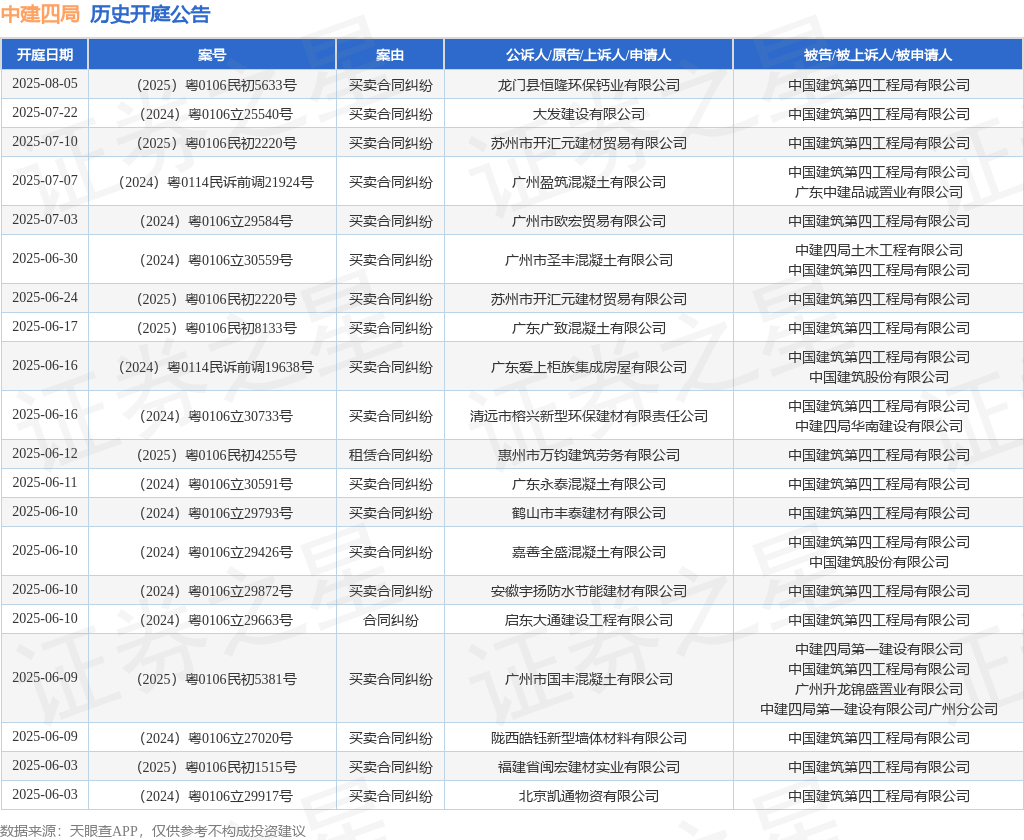This screenshot has height=840, width=1024.
Task: Click plaintiff 大发建设有限公司
Action: (588, 114)
